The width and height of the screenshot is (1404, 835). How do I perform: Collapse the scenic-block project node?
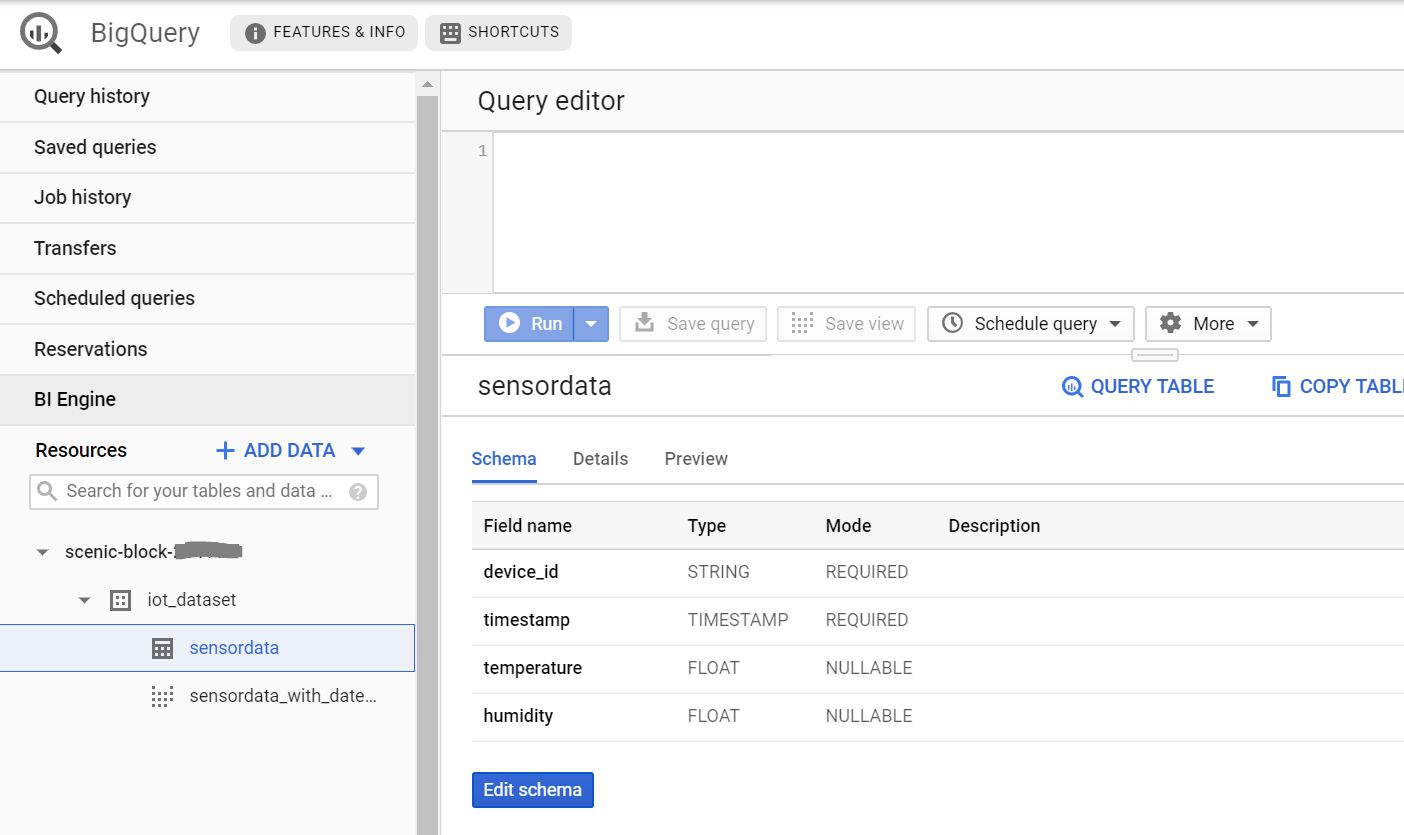pyautogui.click(x=42, y=552)
